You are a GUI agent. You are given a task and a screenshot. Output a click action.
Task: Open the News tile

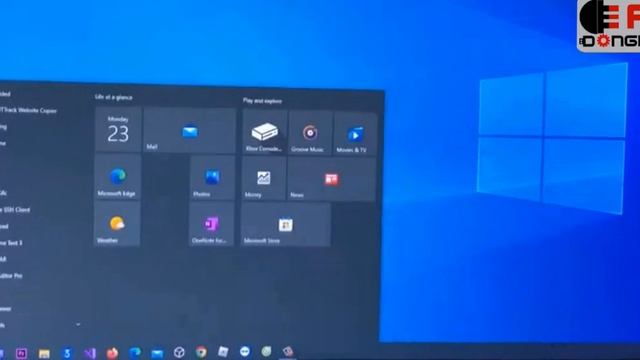331,180
